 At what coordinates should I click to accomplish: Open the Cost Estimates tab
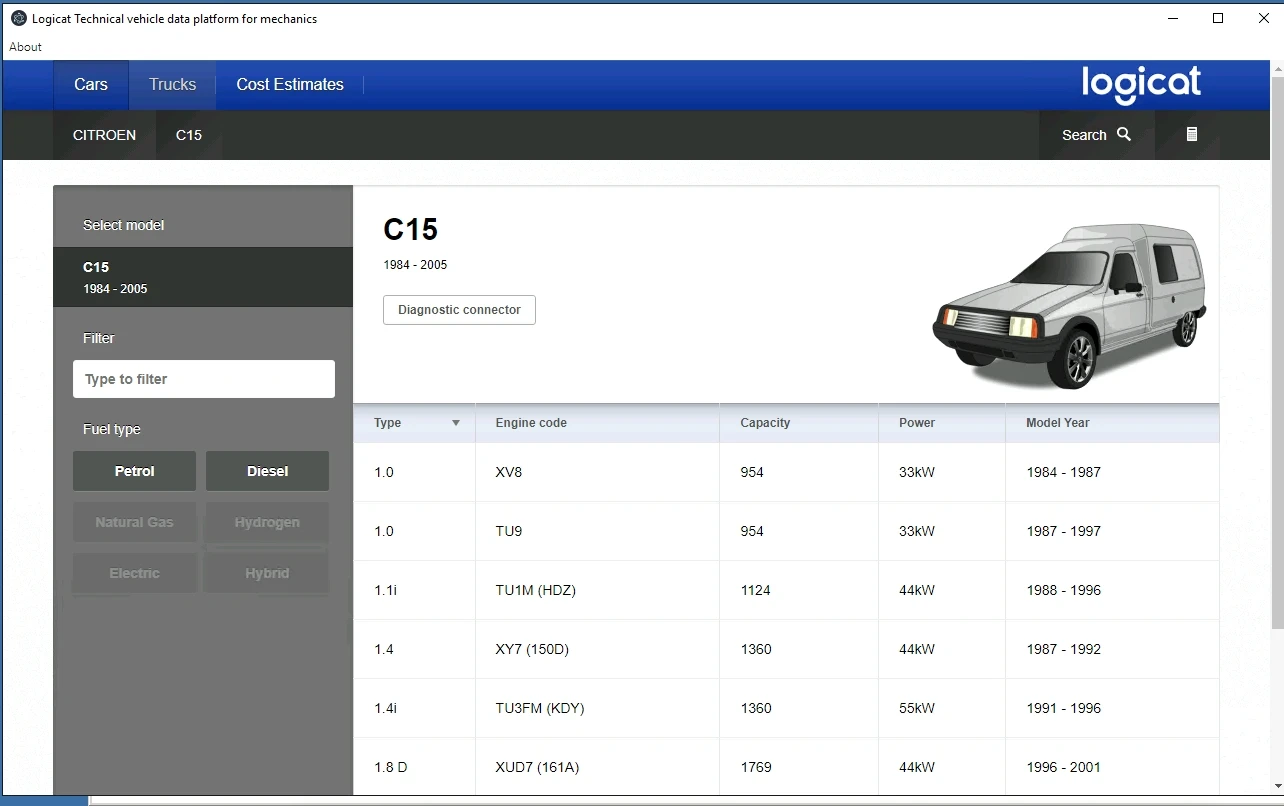point(290,85)
